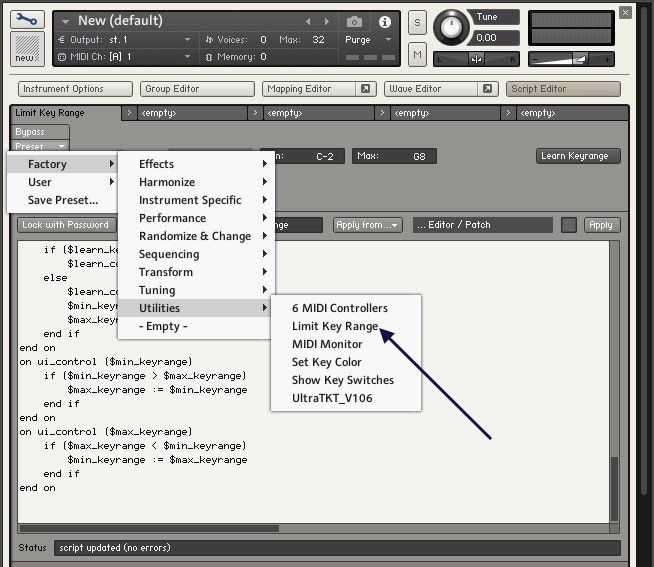Choose MIDI Monitor in the Utilities submenu
The image size is (654, 567).
tap(327, 344)
